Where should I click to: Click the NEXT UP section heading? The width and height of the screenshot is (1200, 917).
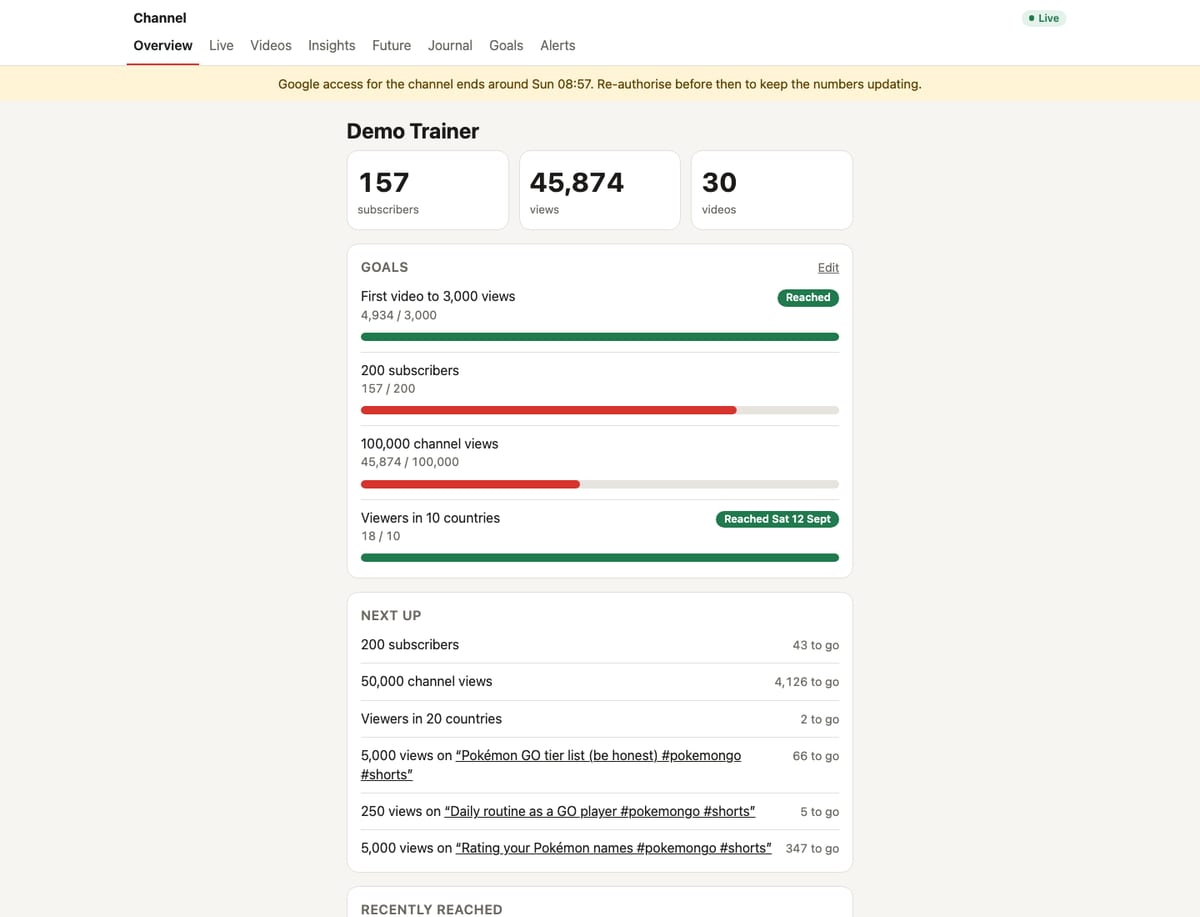click(391, 615)
